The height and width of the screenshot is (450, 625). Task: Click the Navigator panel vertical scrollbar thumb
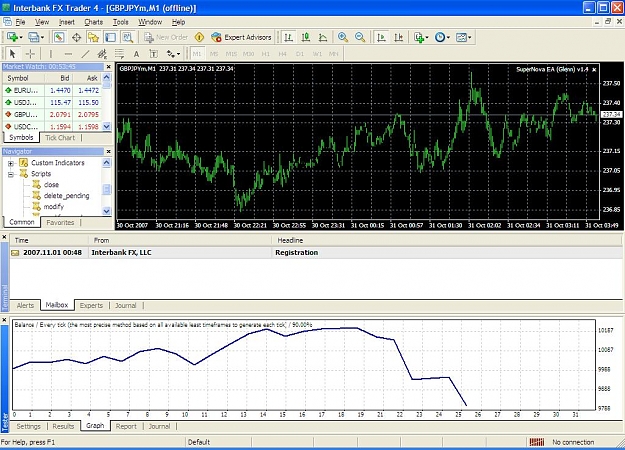[106, 189]
